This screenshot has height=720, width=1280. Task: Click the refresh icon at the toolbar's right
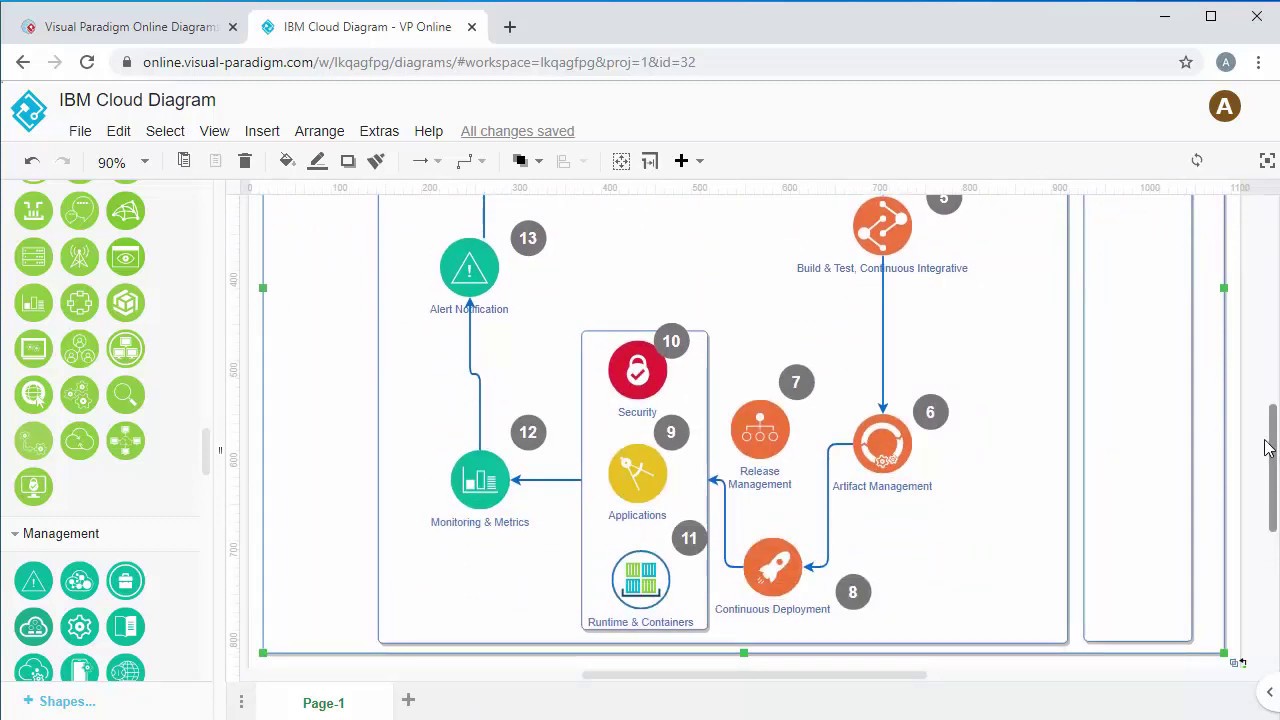click(1197, 160)
